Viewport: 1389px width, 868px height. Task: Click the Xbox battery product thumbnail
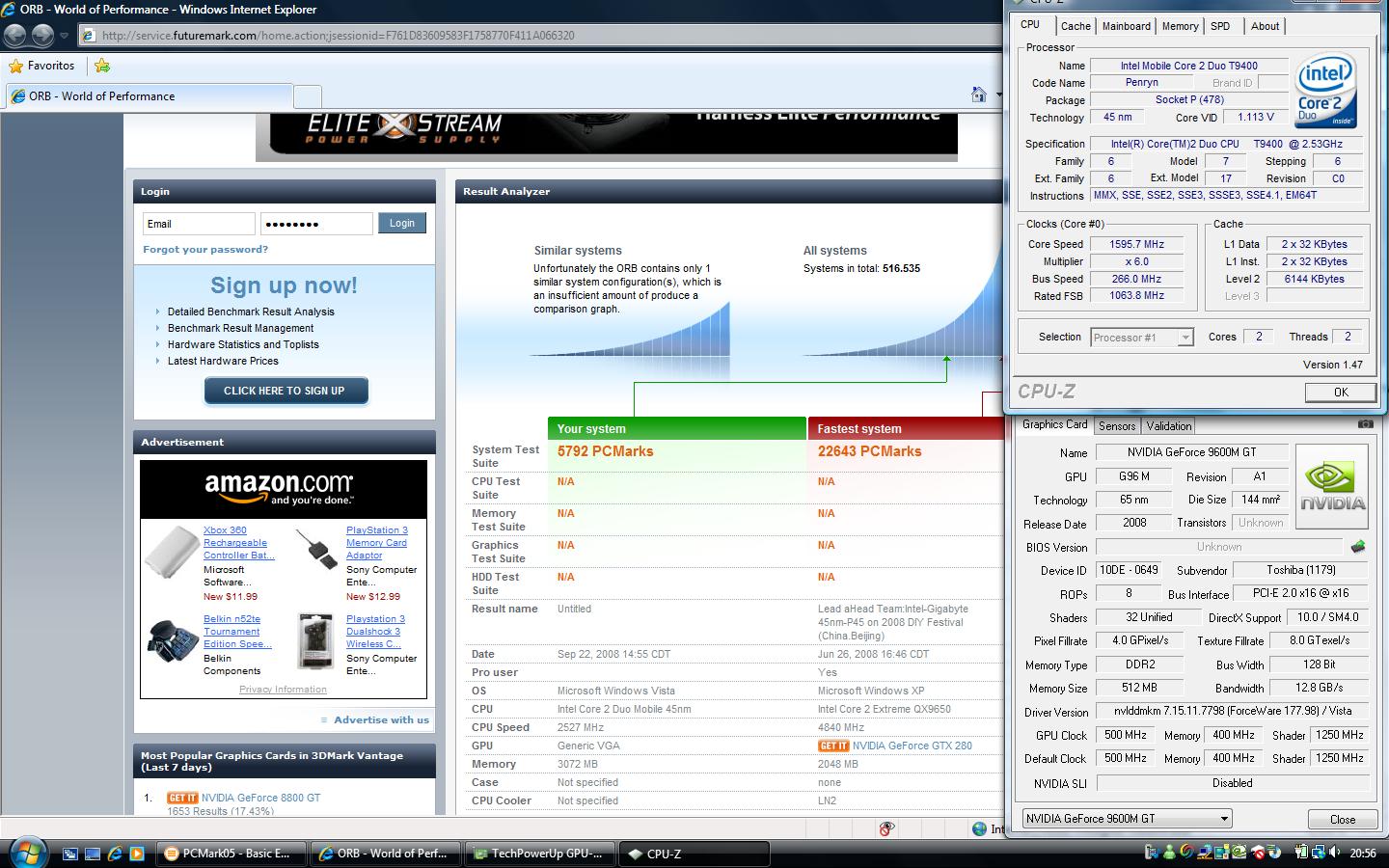click(172, 553)
